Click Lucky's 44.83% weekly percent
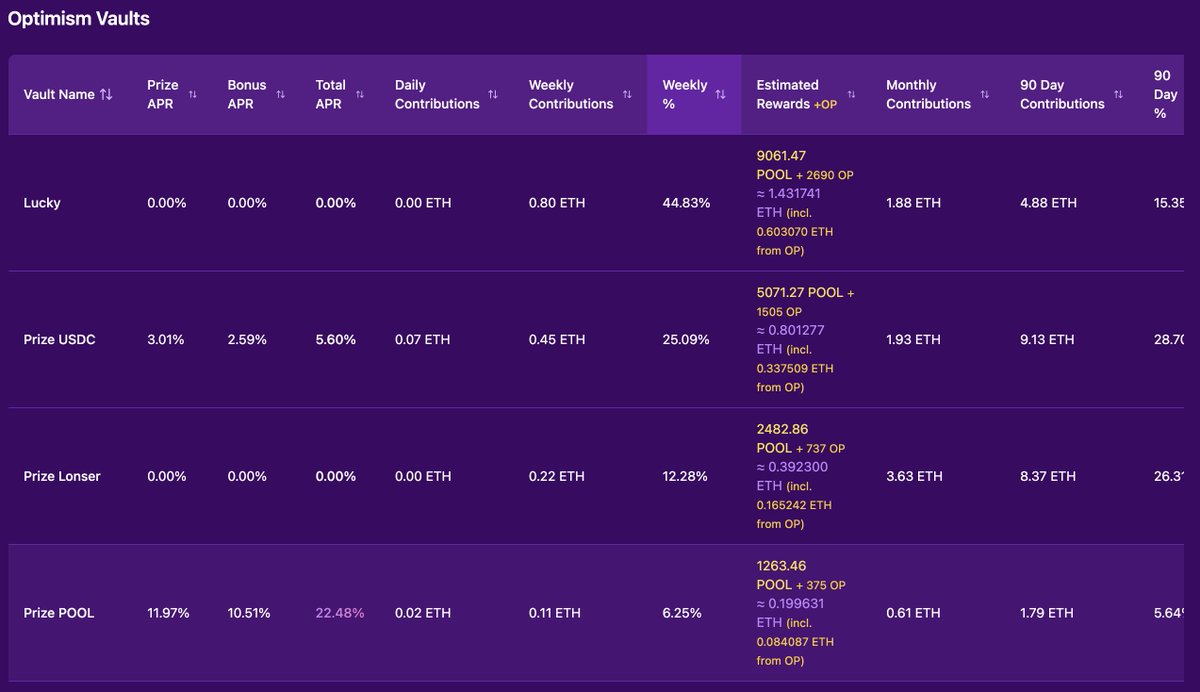This screenshot has width=1200, height=692. [x=687, y=203]
